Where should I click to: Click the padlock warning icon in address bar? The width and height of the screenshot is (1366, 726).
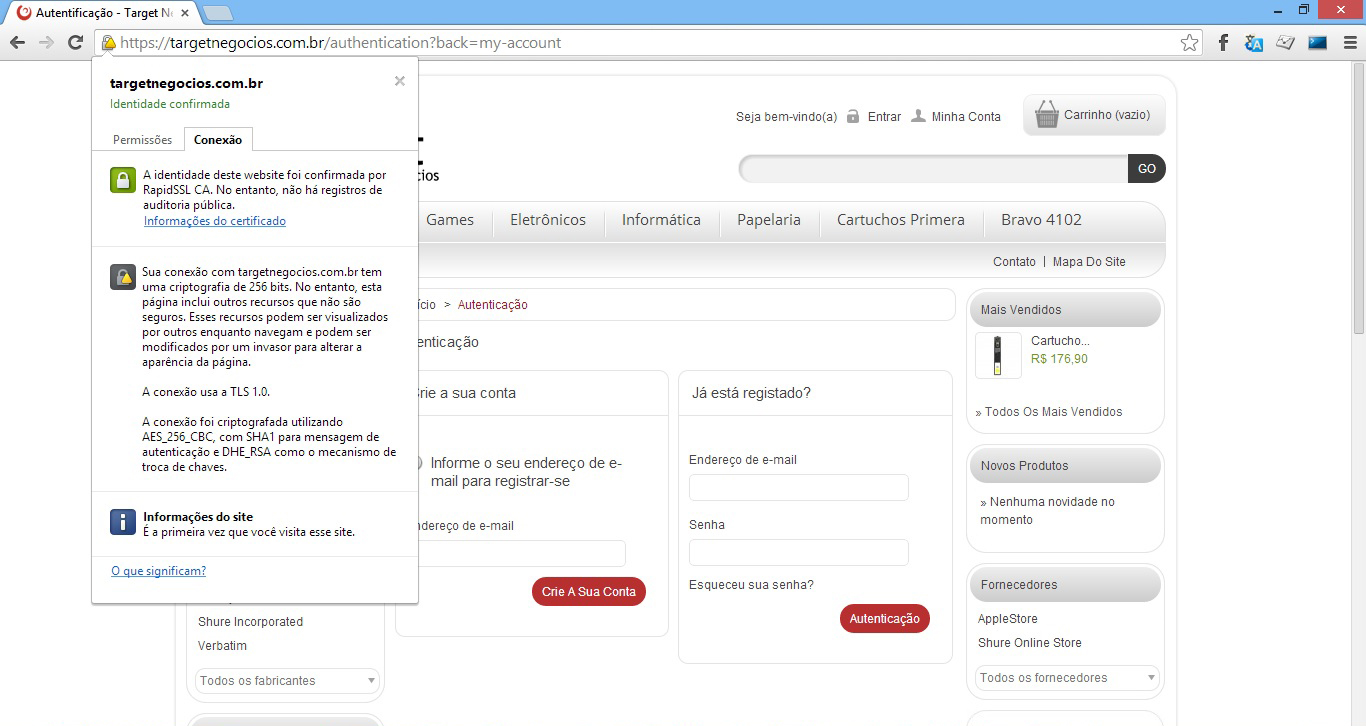pos(108,43)
